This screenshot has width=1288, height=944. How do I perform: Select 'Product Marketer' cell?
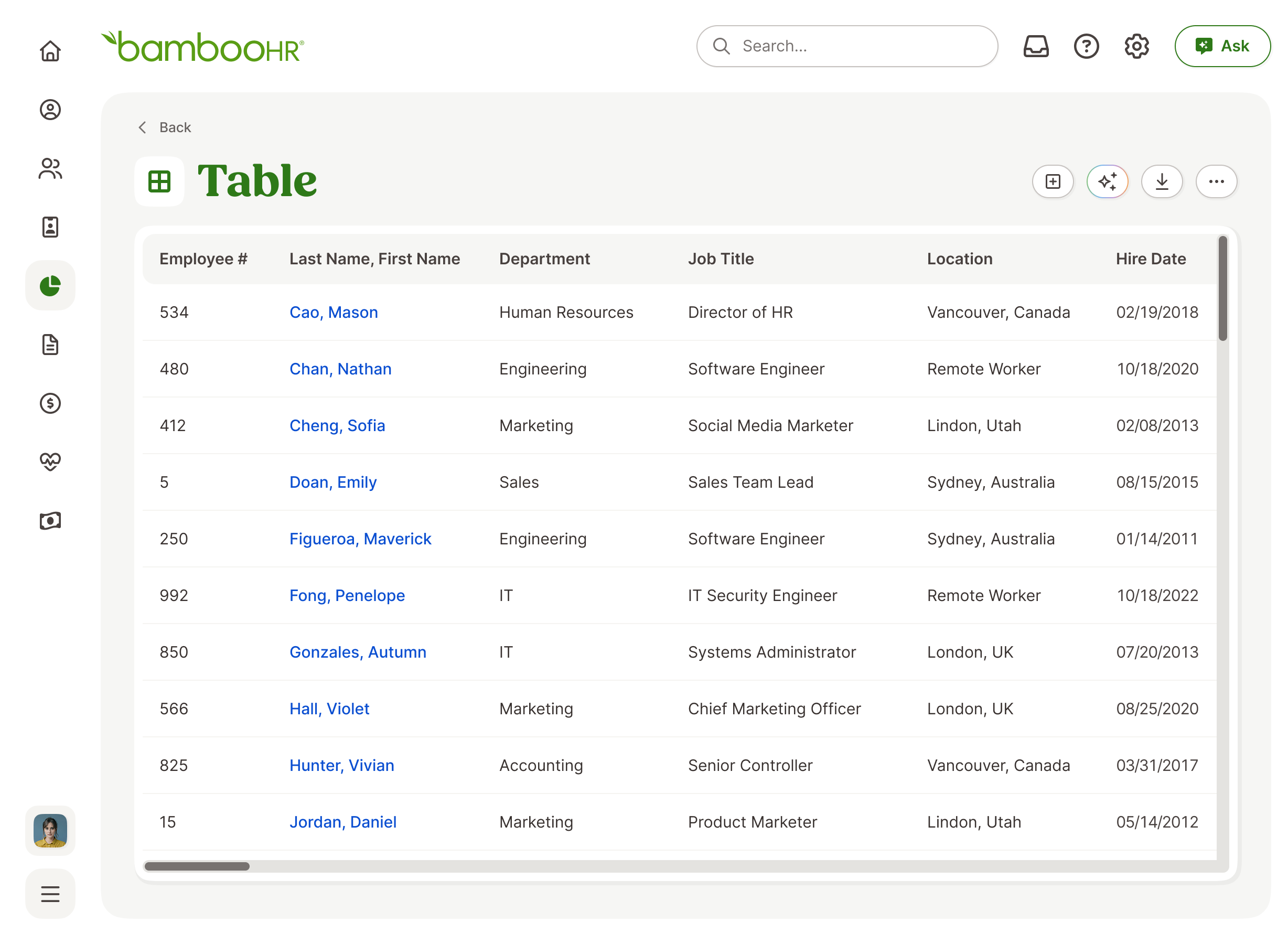752,821
